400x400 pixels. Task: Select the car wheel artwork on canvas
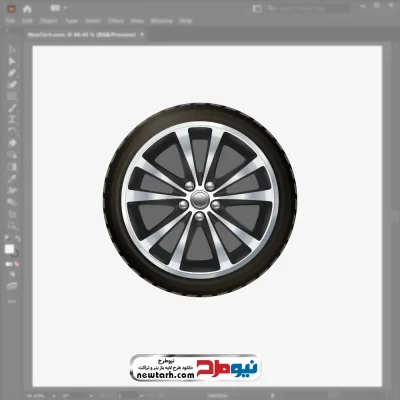click(x=200, y=200)
